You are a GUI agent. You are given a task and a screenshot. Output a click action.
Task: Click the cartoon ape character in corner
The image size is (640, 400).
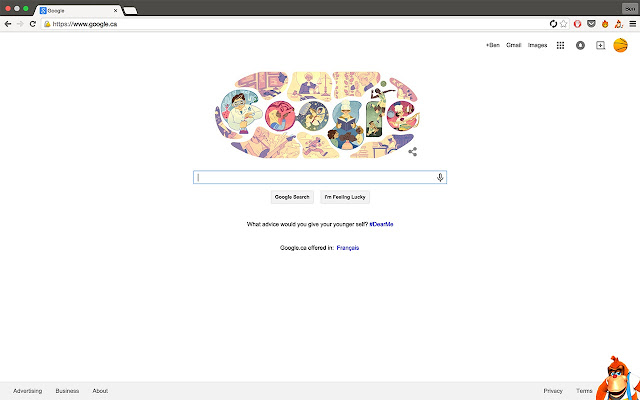coord(618,379)
